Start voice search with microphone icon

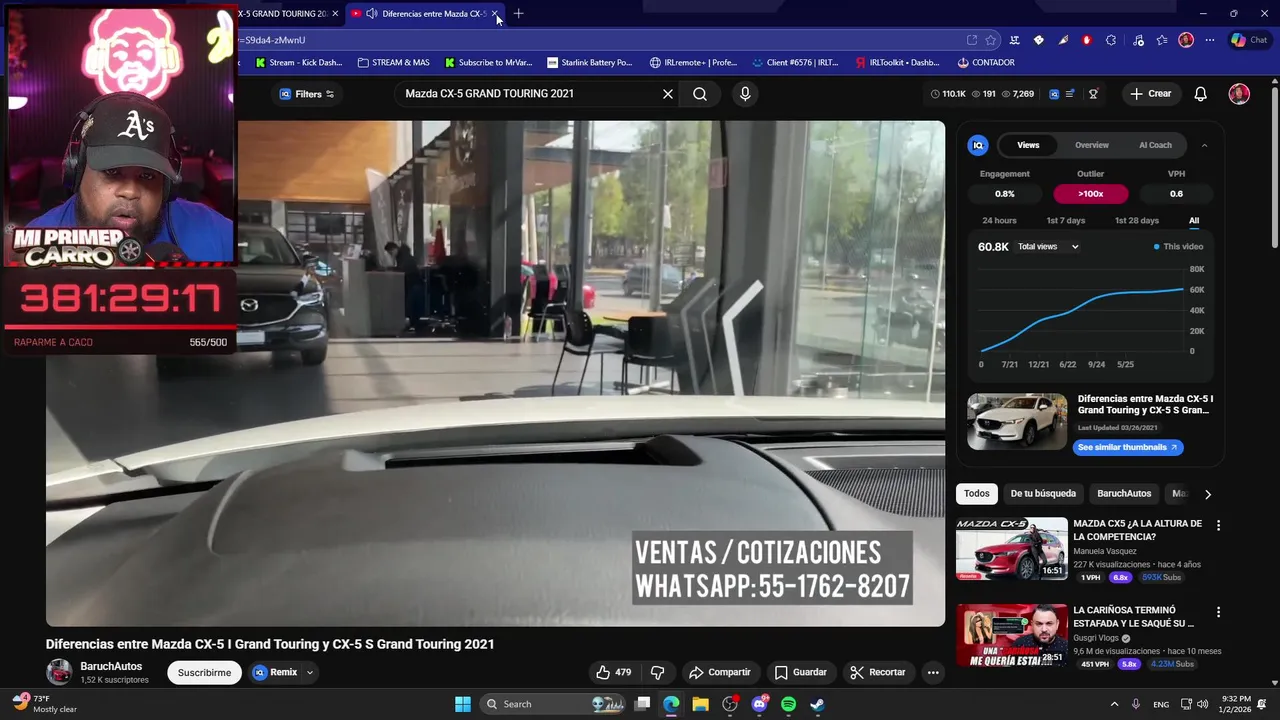[x=745, y=94]
